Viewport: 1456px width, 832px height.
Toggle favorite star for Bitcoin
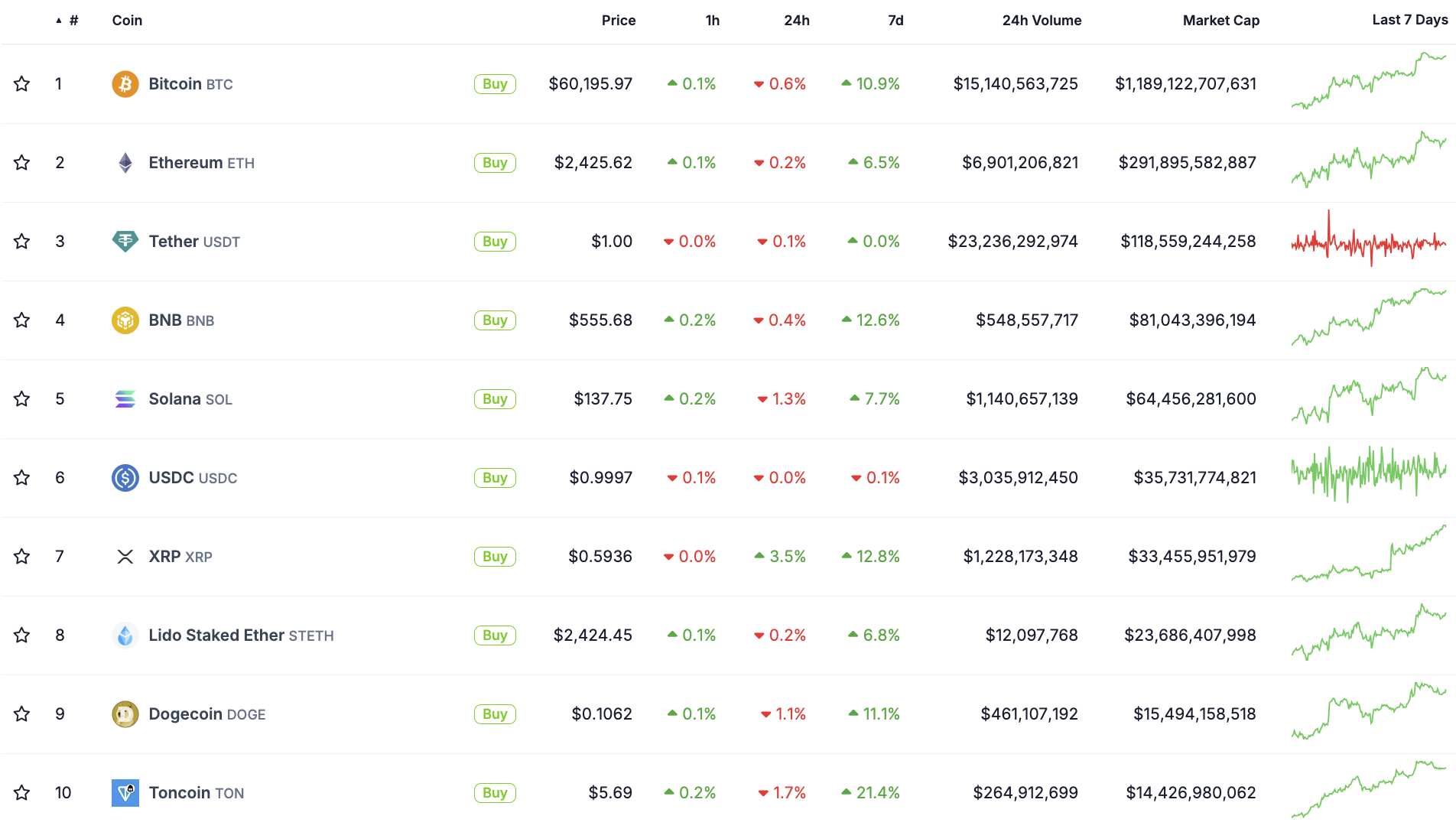click(x=22, y=84)
